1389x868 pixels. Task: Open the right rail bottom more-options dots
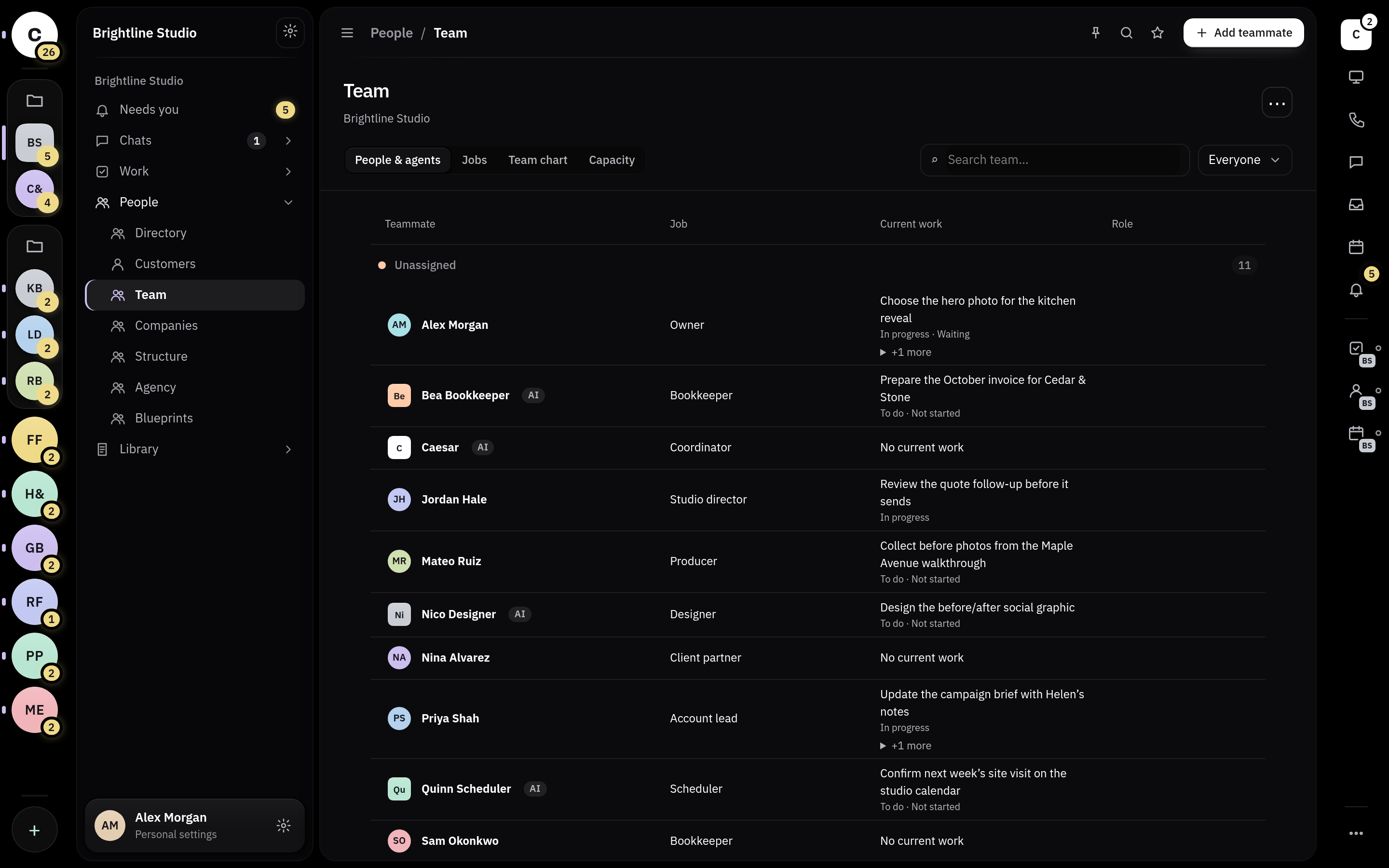point(1356,833)
